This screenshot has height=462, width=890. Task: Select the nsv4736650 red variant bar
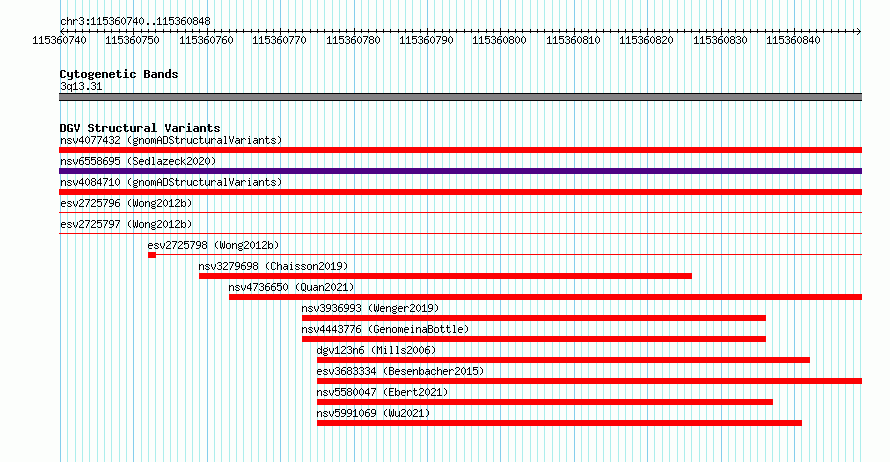click(545, 297)
